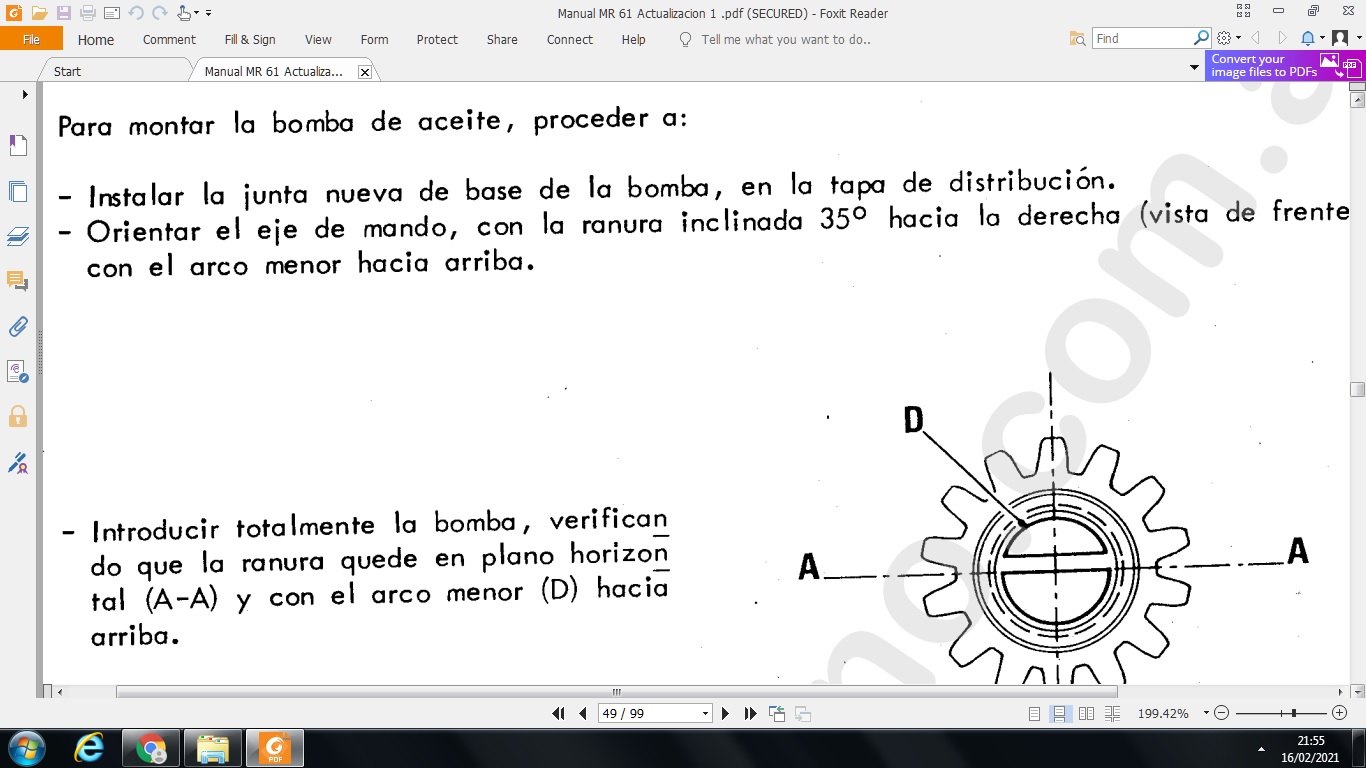Open the Form ribbon tab
This screenshot has width=1366, height=768.
pyautogui.click(x=374, y=39)
